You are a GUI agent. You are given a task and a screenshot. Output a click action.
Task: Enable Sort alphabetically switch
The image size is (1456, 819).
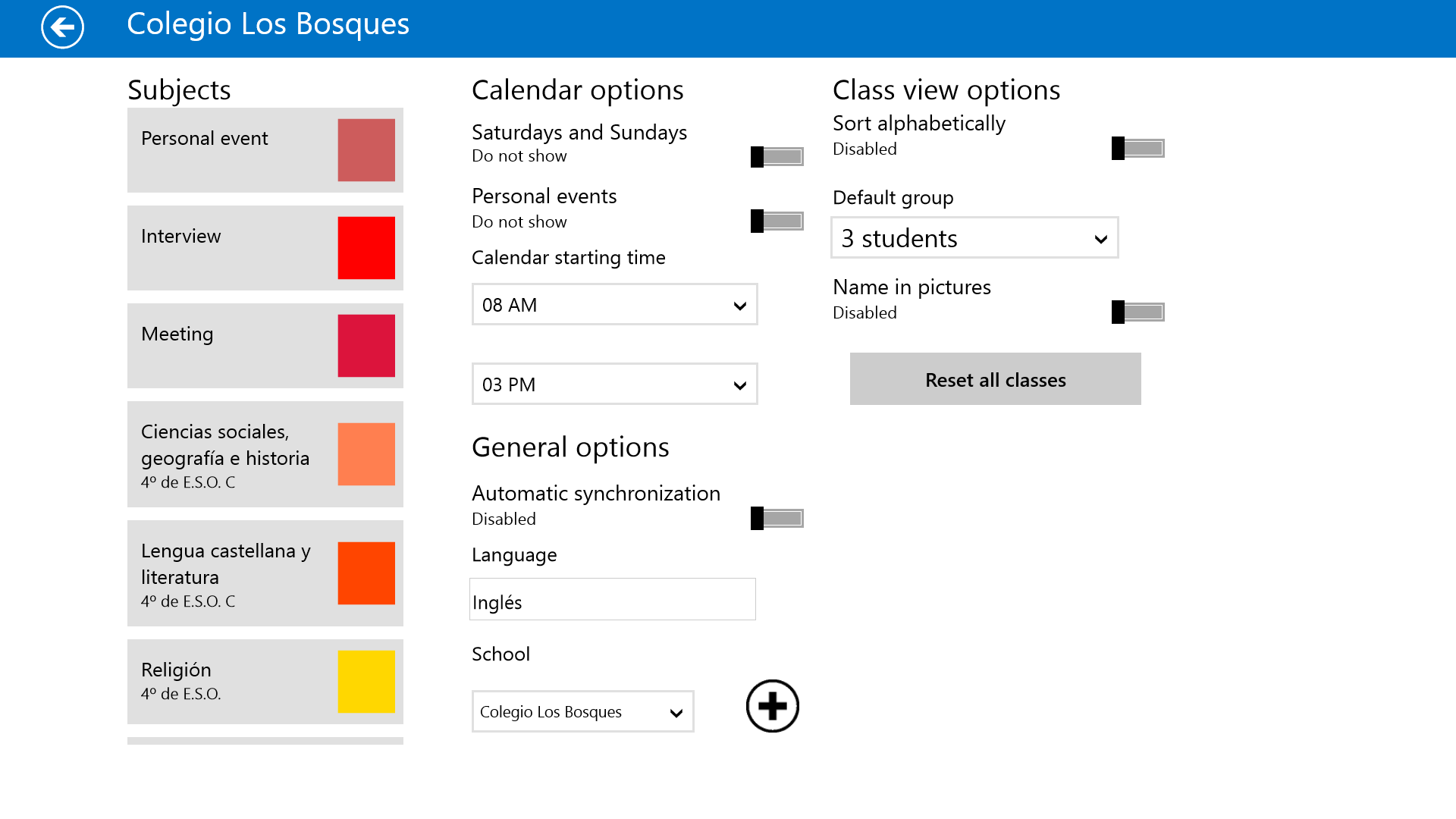coord(1138,149)
